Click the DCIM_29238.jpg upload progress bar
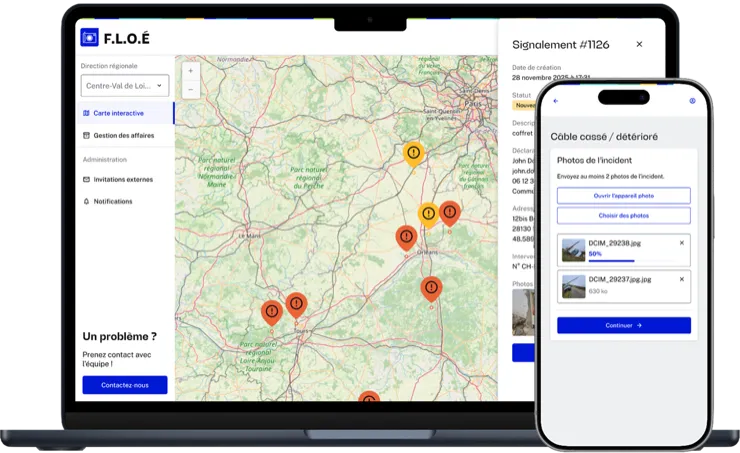Image resolution: width=740 pixels, height=453 pixels. coord(635,260)
